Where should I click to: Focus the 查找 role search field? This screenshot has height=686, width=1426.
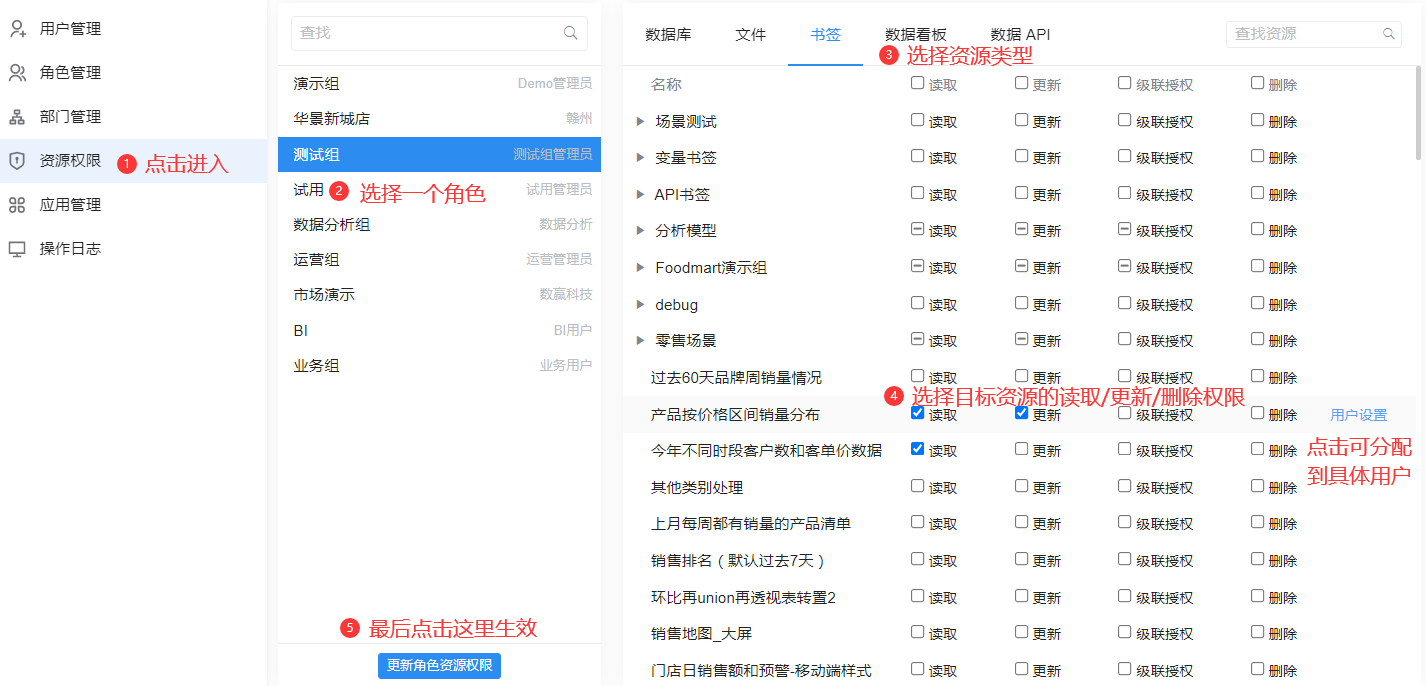pyautogui.click(x=439, y=33)
